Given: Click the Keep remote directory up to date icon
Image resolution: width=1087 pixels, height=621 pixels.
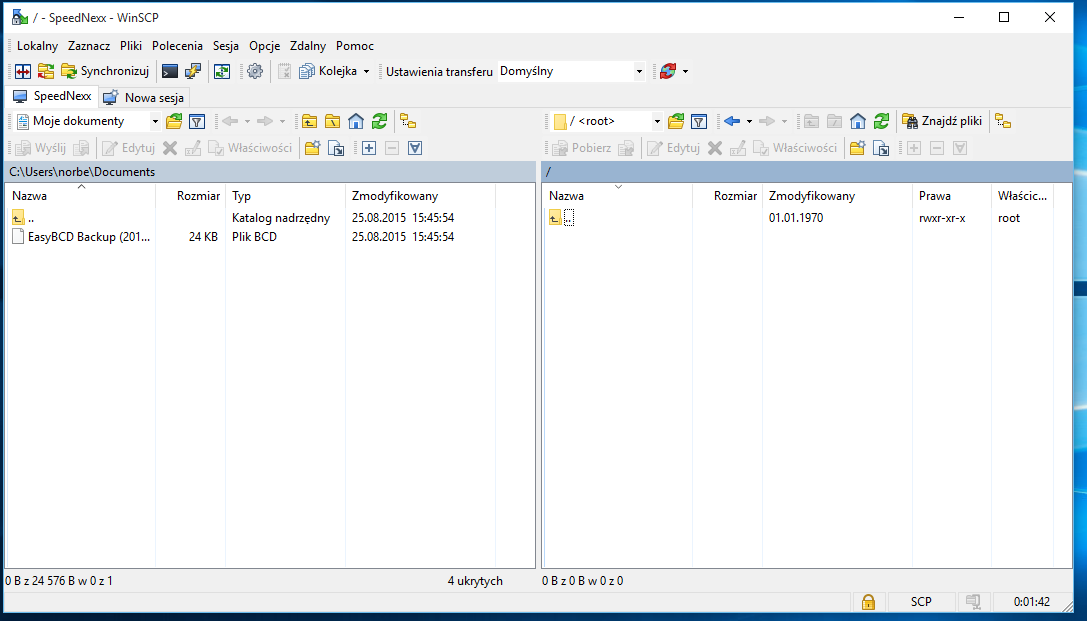Looking at the screenshot, I should pos(222,71).
